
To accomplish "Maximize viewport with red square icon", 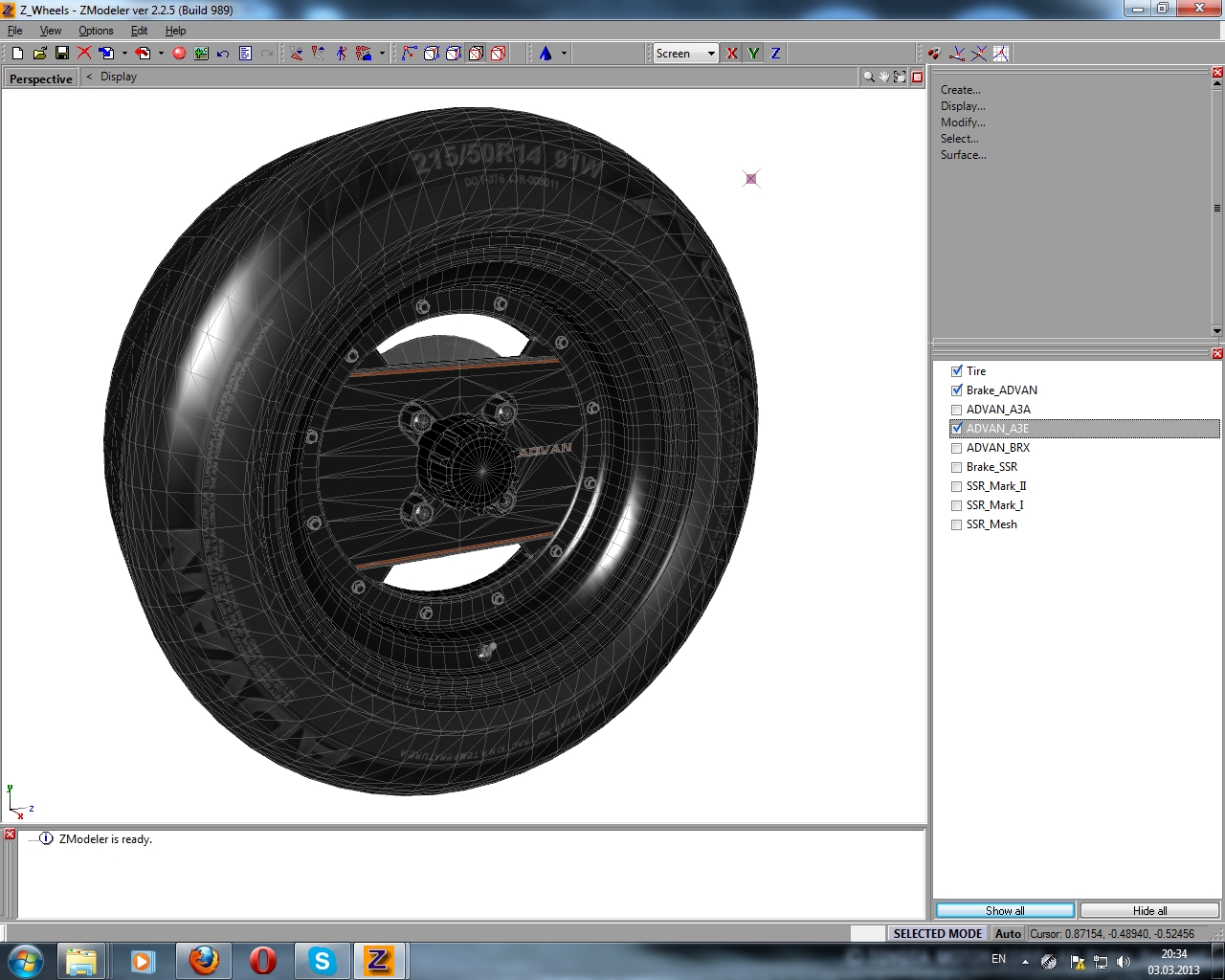I will click(x=917, y=78).
